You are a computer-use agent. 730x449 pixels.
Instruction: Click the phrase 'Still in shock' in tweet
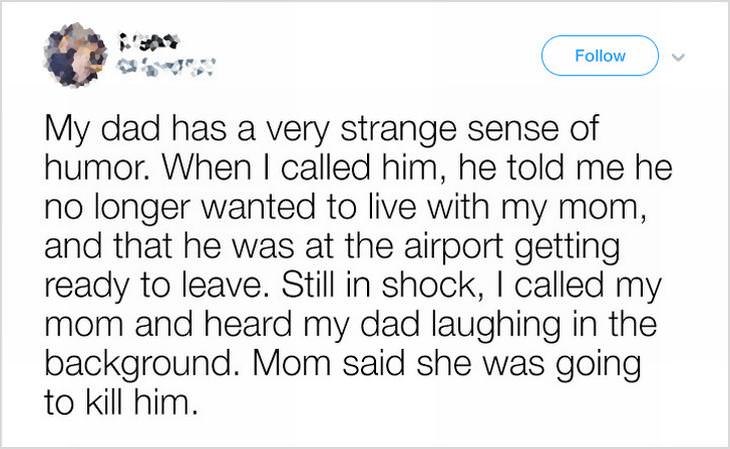coord(377,285)
